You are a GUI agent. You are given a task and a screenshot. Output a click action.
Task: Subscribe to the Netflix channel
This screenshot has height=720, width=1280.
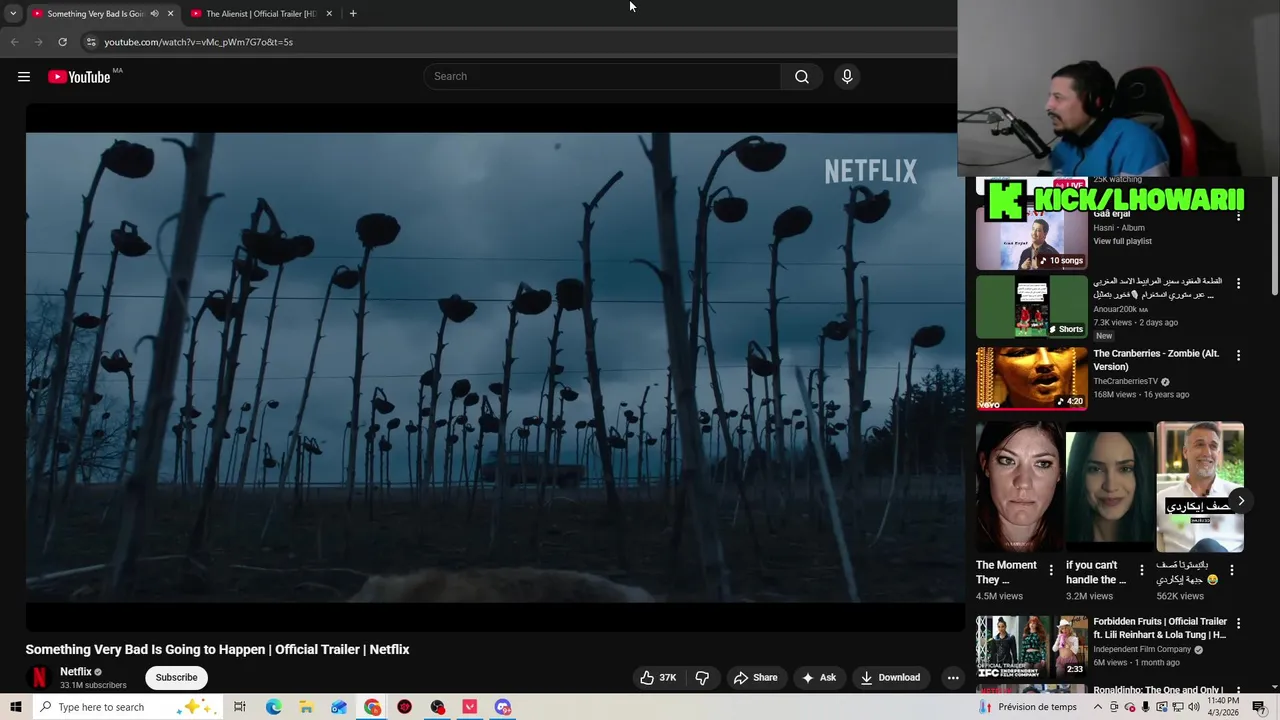tap(176, 677)
